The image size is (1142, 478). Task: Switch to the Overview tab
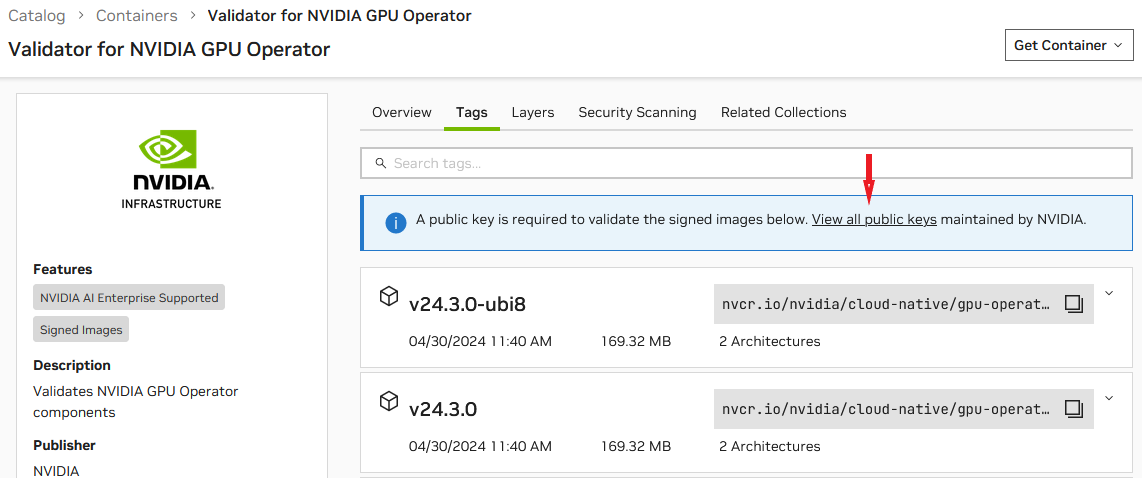pos(402,113)
